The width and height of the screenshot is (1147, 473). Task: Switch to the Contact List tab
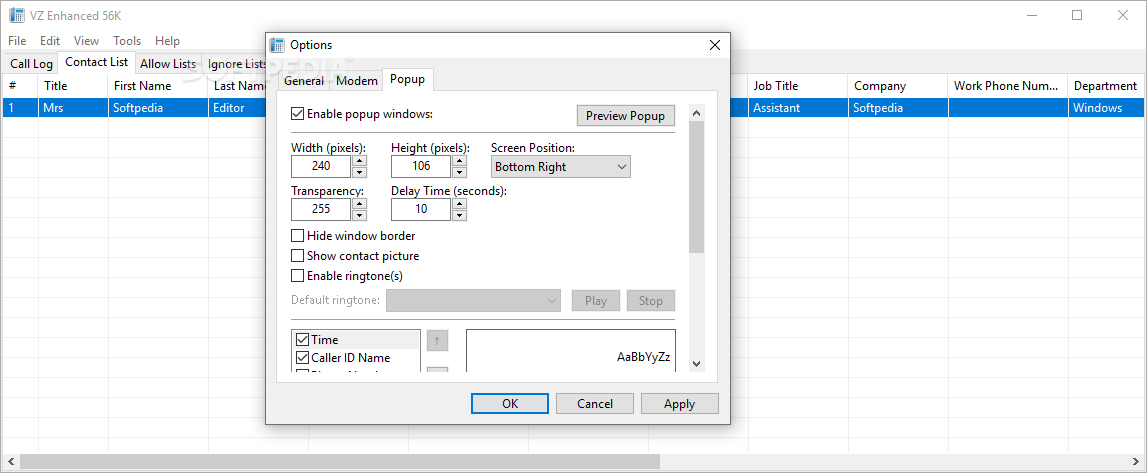(97, 62)
